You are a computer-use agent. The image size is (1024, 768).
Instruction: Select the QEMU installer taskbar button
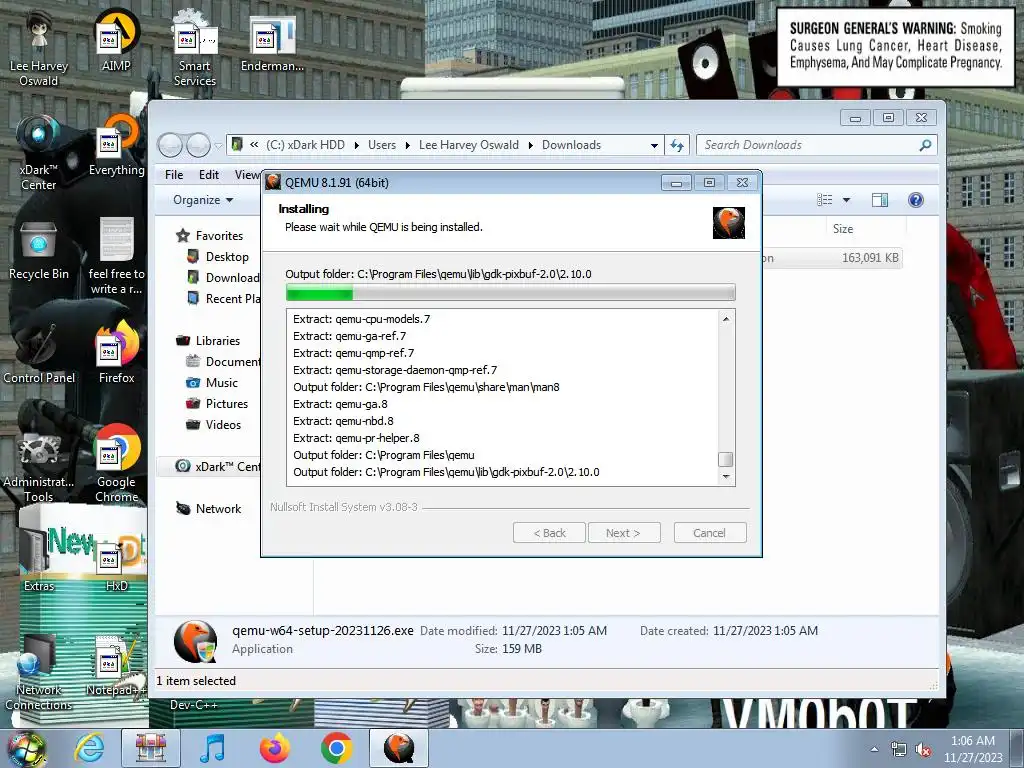(x=399, y=748)
